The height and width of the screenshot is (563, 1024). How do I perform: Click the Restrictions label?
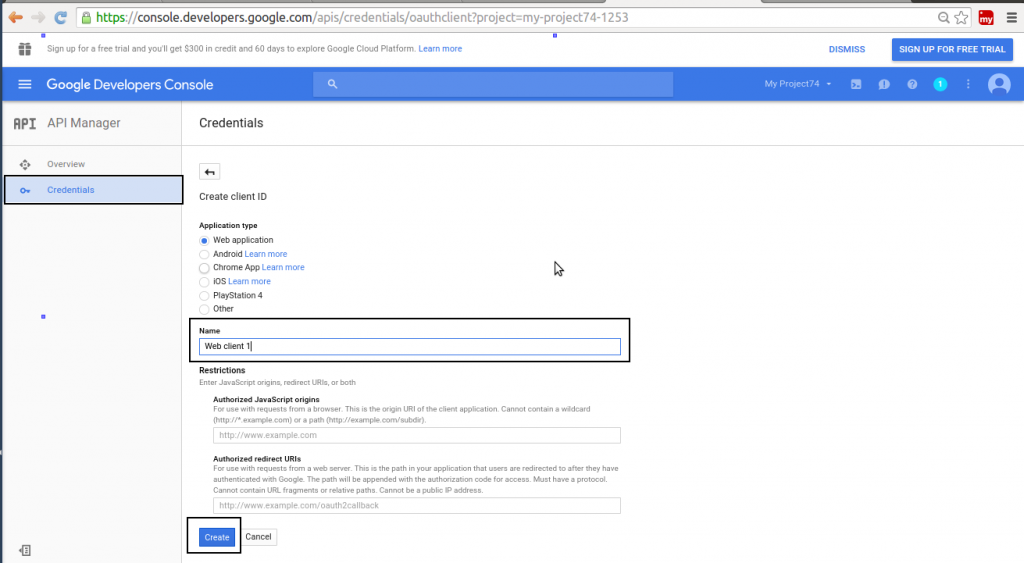(222, 370)
